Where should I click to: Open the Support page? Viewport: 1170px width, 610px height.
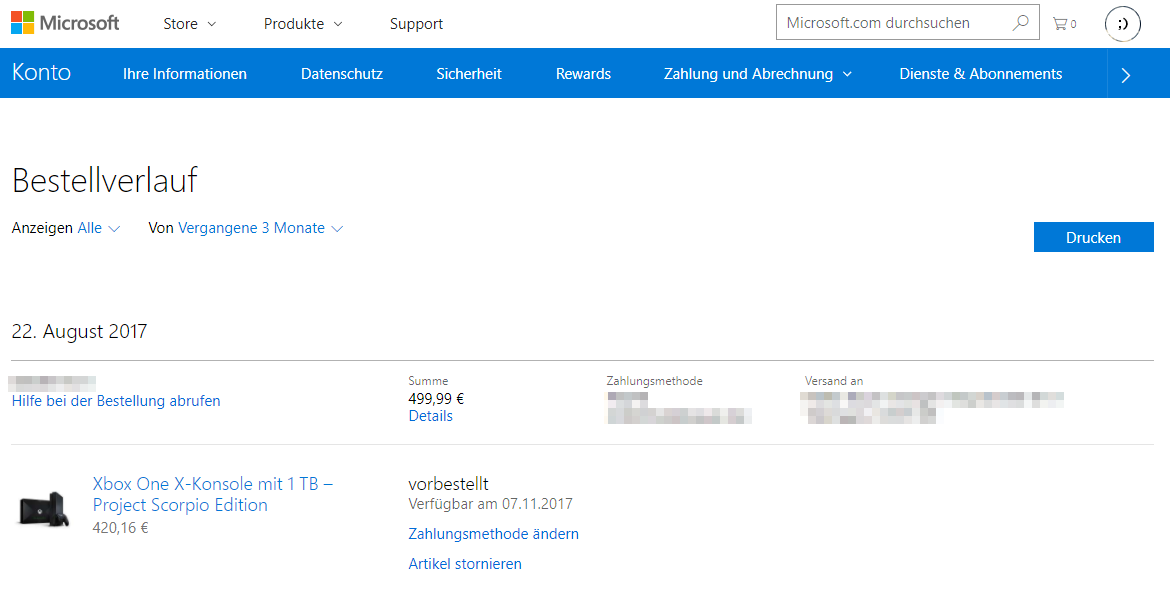(x=416, y=24)
